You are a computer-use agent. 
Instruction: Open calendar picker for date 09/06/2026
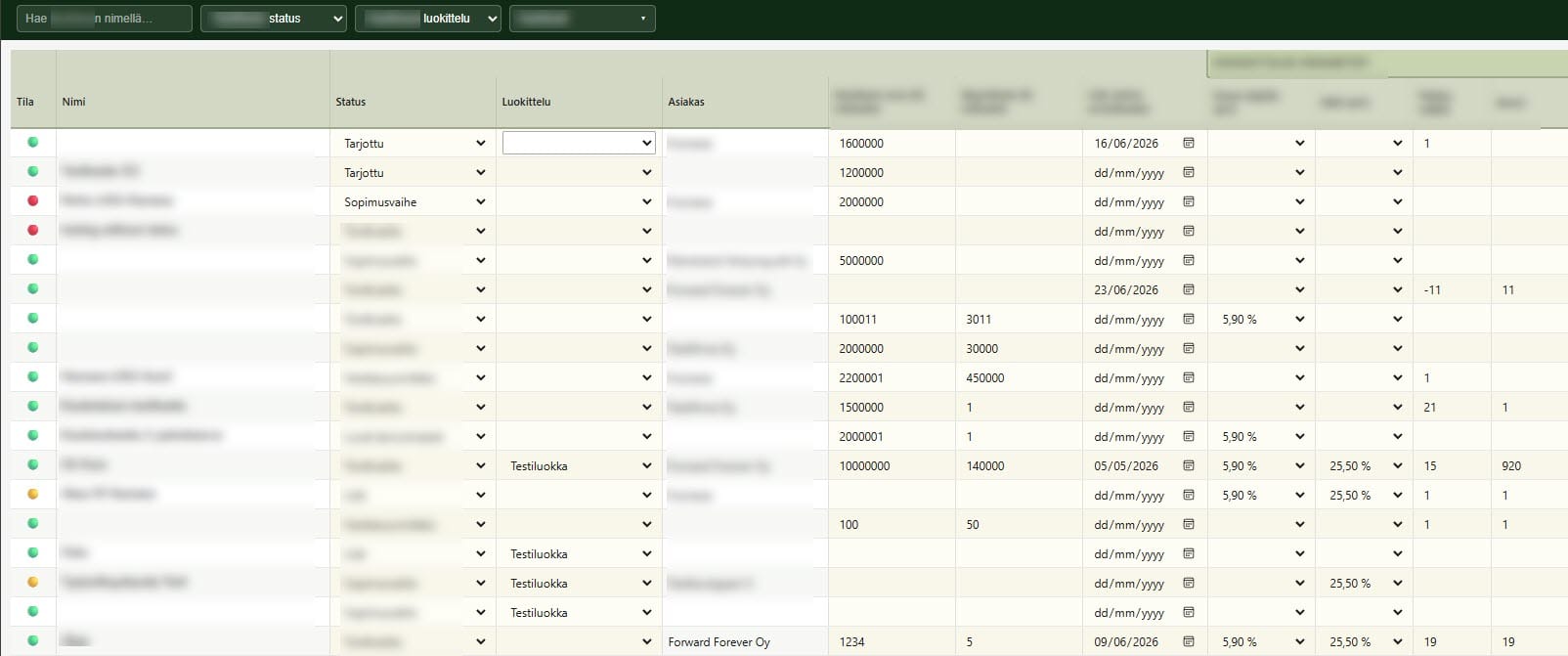click(x=1189, y=641)
